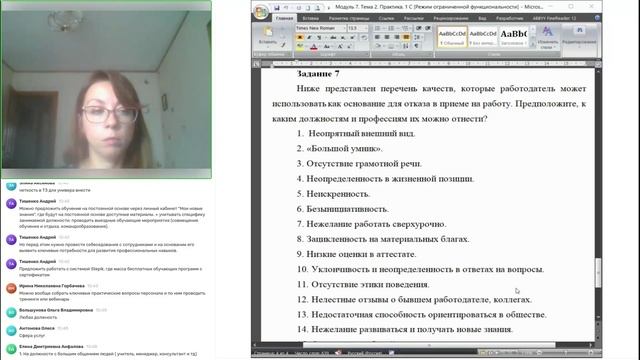Click the Grow Font icon
Screen dimensions: 640x360
pyautogui.click(x=340, y=46)
